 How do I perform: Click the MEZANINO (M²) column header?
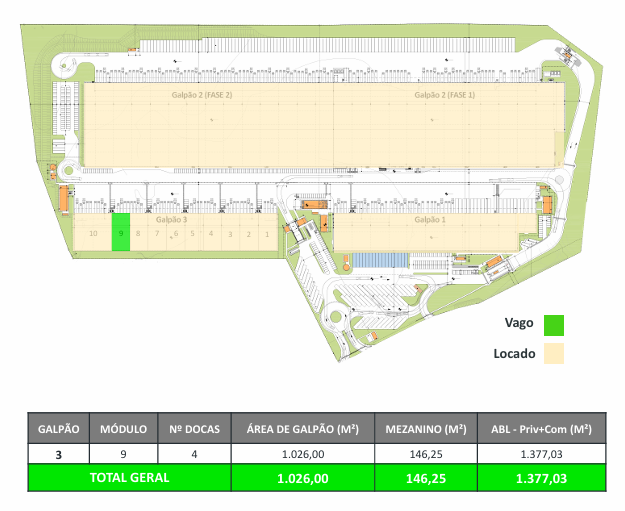(425, 428)
